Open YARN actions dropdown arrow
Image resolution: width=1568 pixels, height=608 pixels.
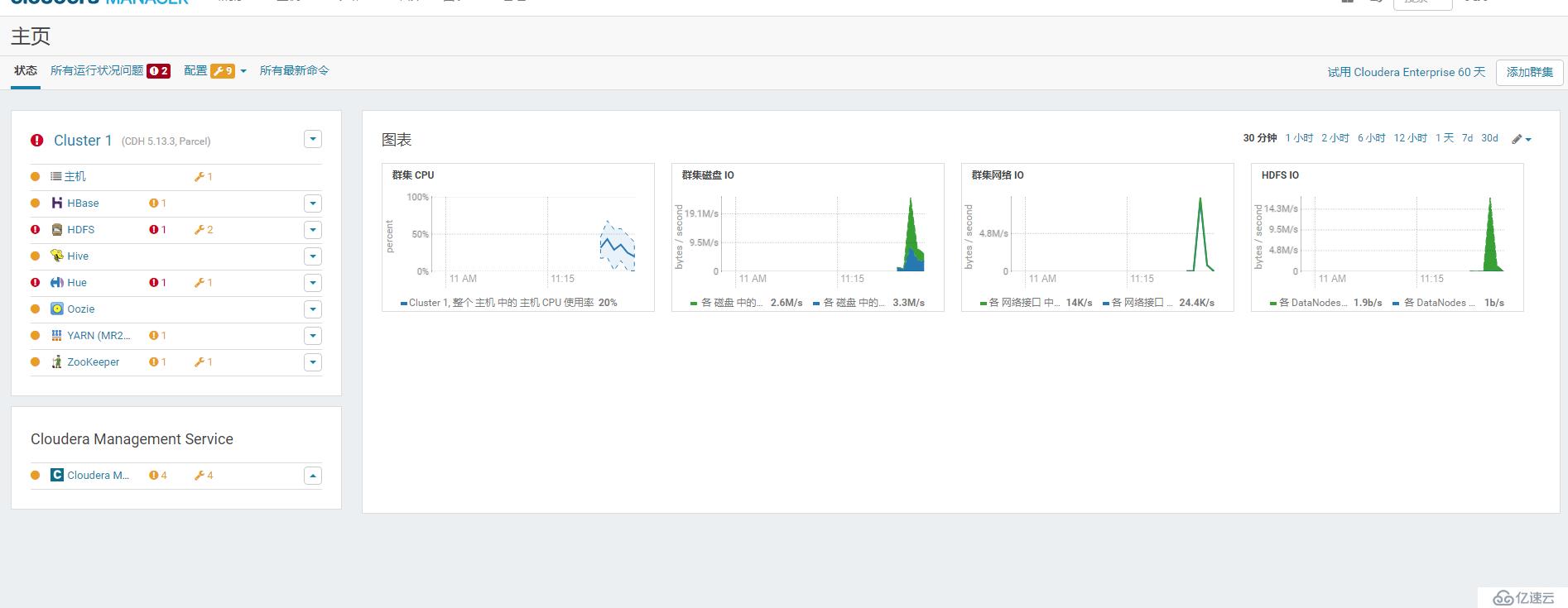tap(313, 335)
